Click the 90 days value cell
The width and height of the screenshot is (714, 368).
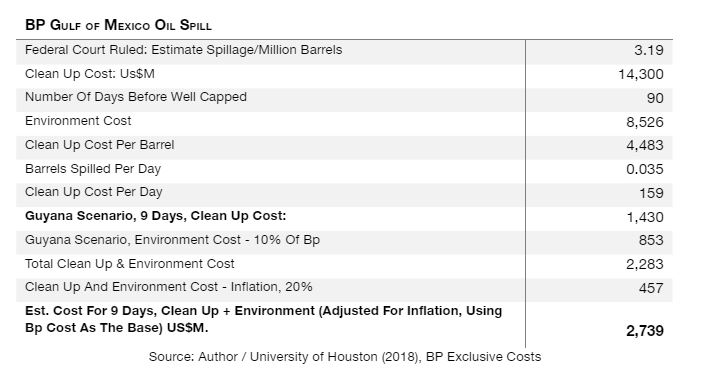[x=655, y=98]
